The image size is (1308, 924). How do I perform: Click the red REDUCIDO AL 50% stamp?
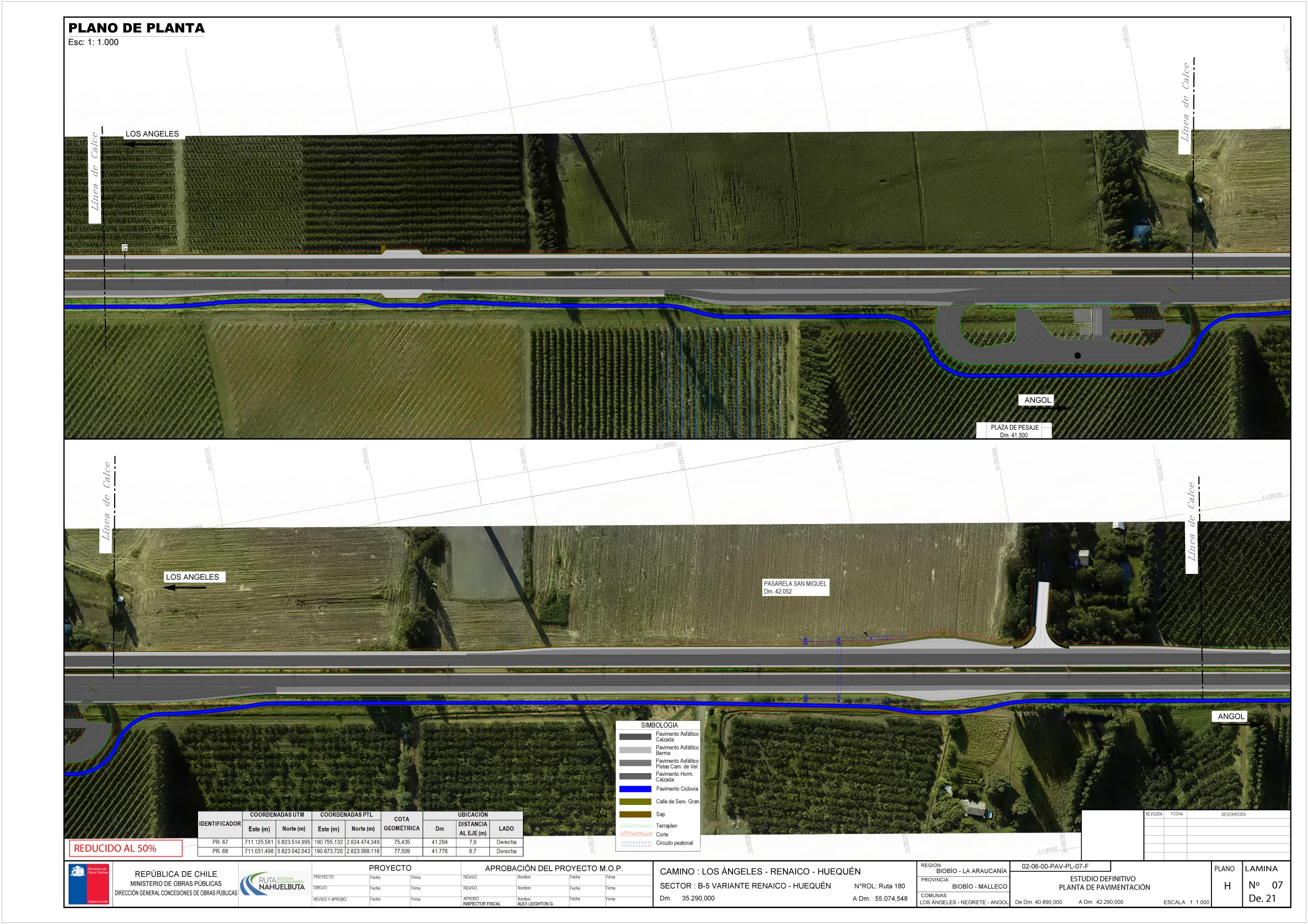click(x=125, y=848)
